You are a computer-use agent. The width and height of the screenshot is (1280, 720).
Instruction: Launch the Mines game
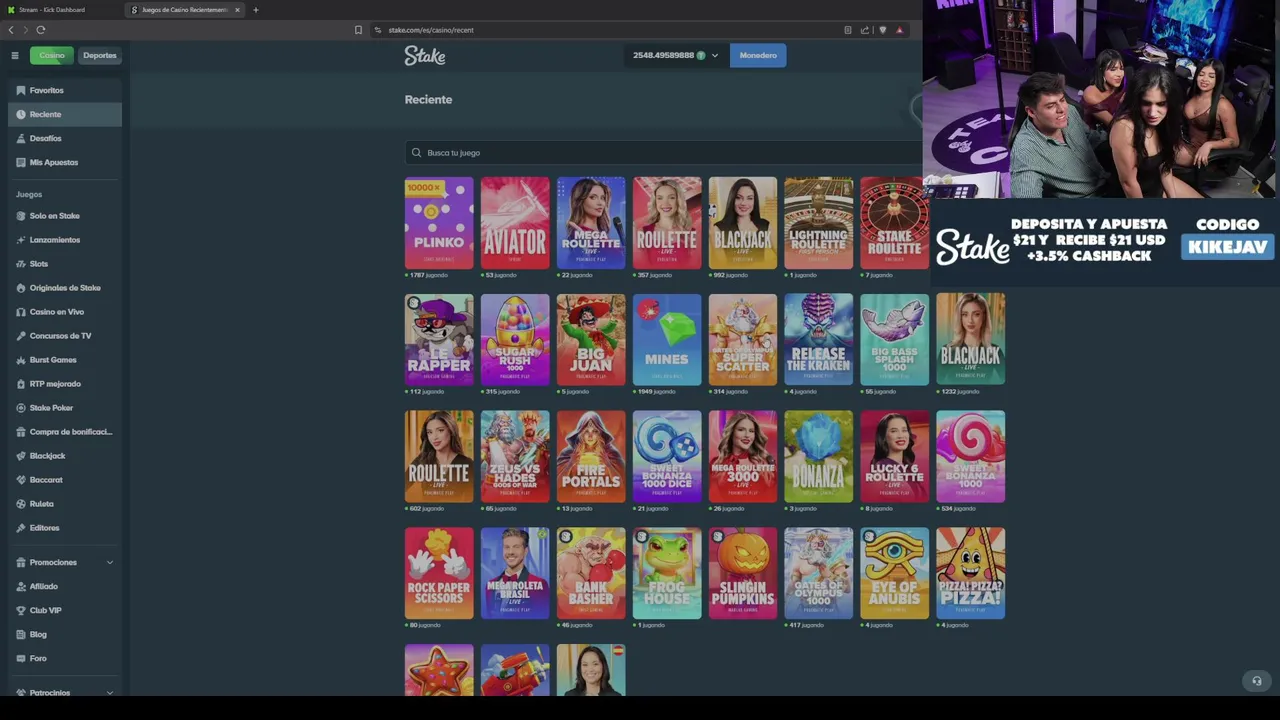667,340
